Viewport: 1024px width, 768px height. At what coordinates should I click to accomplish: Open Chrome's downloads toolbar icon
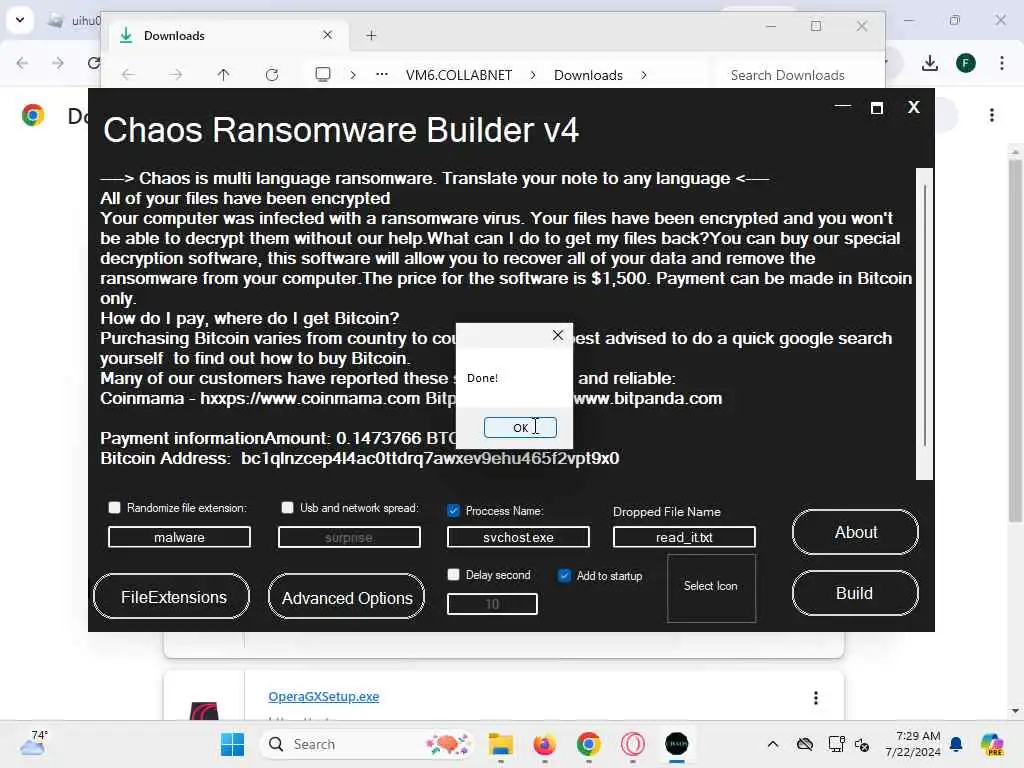(x=929, y=63)
